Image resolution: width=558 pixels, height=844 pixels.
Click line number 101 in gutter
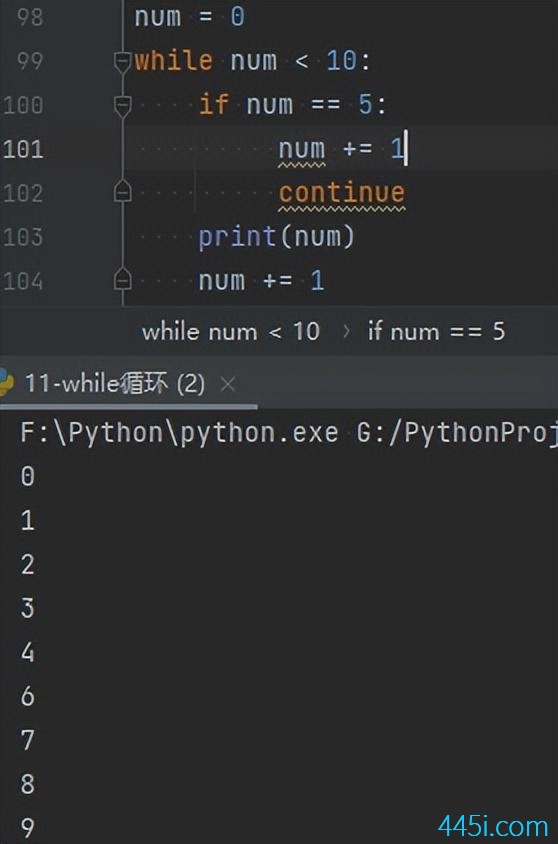click(23, 149)
